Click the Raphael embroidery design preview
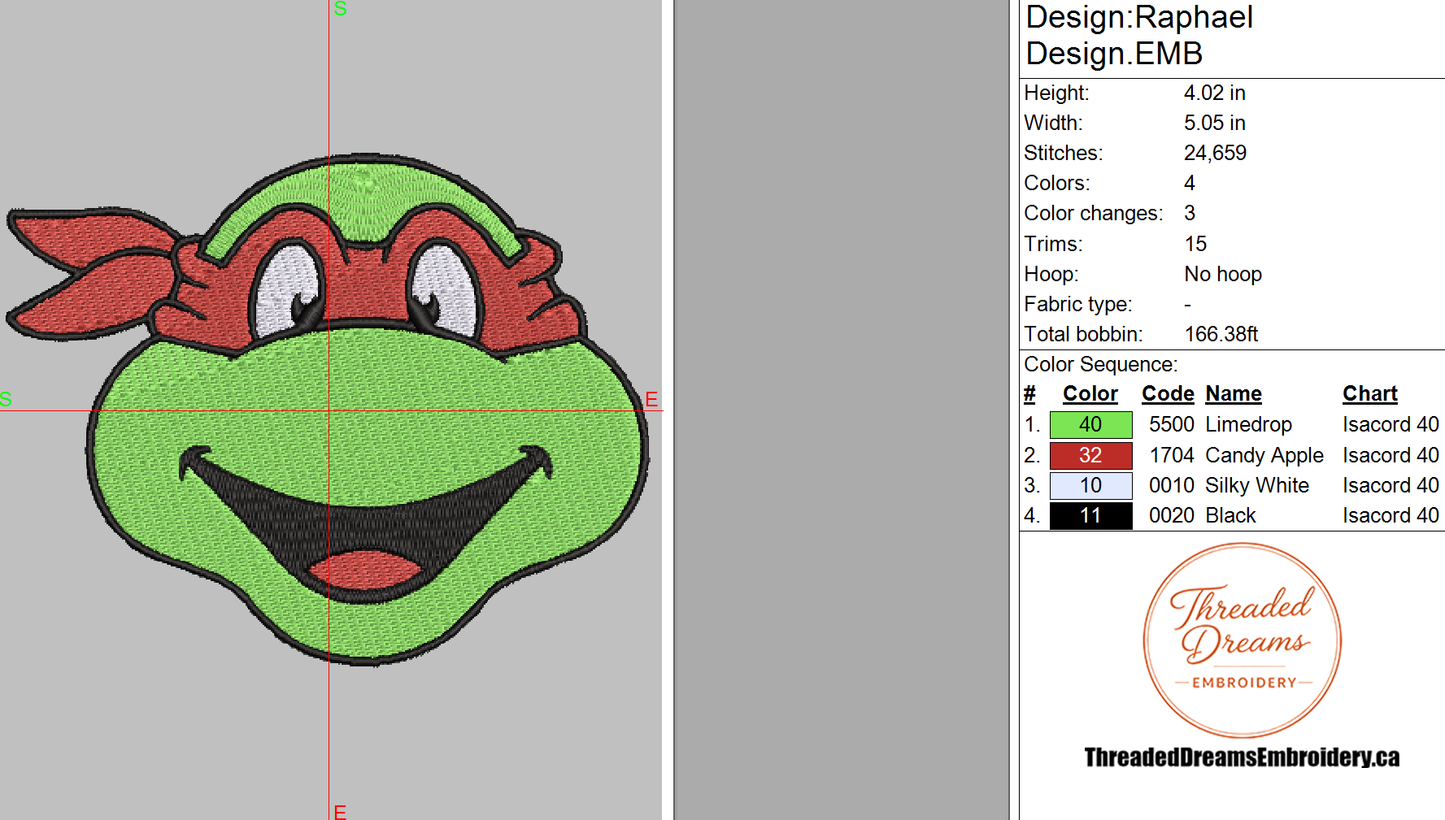1445x820 pixels. pyautogui.click(x=328, y=412)
